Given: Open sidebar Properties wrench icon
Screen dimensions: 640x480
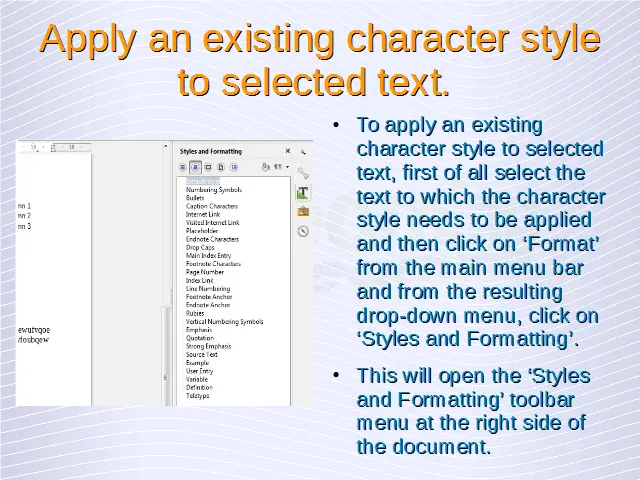Looking at the screenshot, I should pos(302,173).
